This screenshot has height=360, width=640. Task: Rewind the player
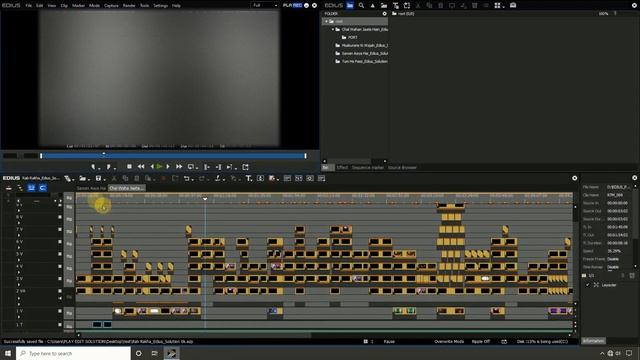[141, 167]
